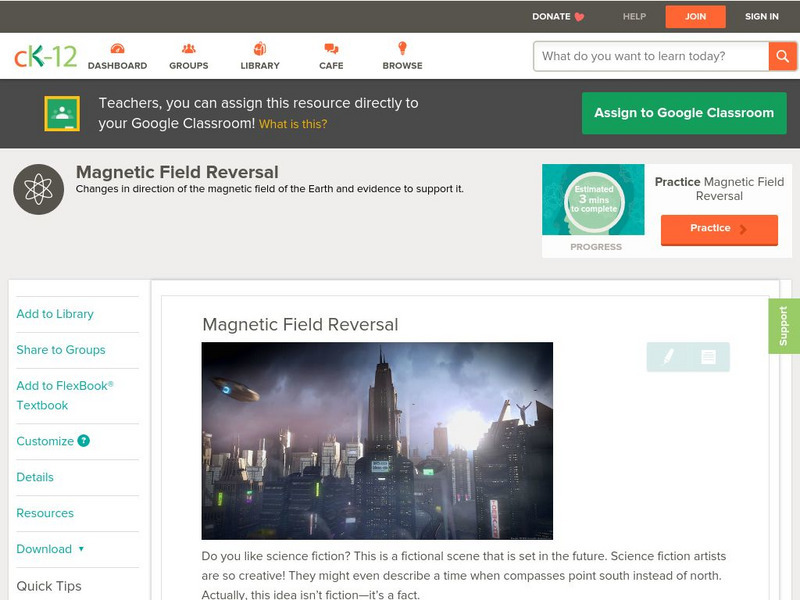Screen dimensions: 800x600
Task: Click the Donate heart icon
Action: (579, 17)
